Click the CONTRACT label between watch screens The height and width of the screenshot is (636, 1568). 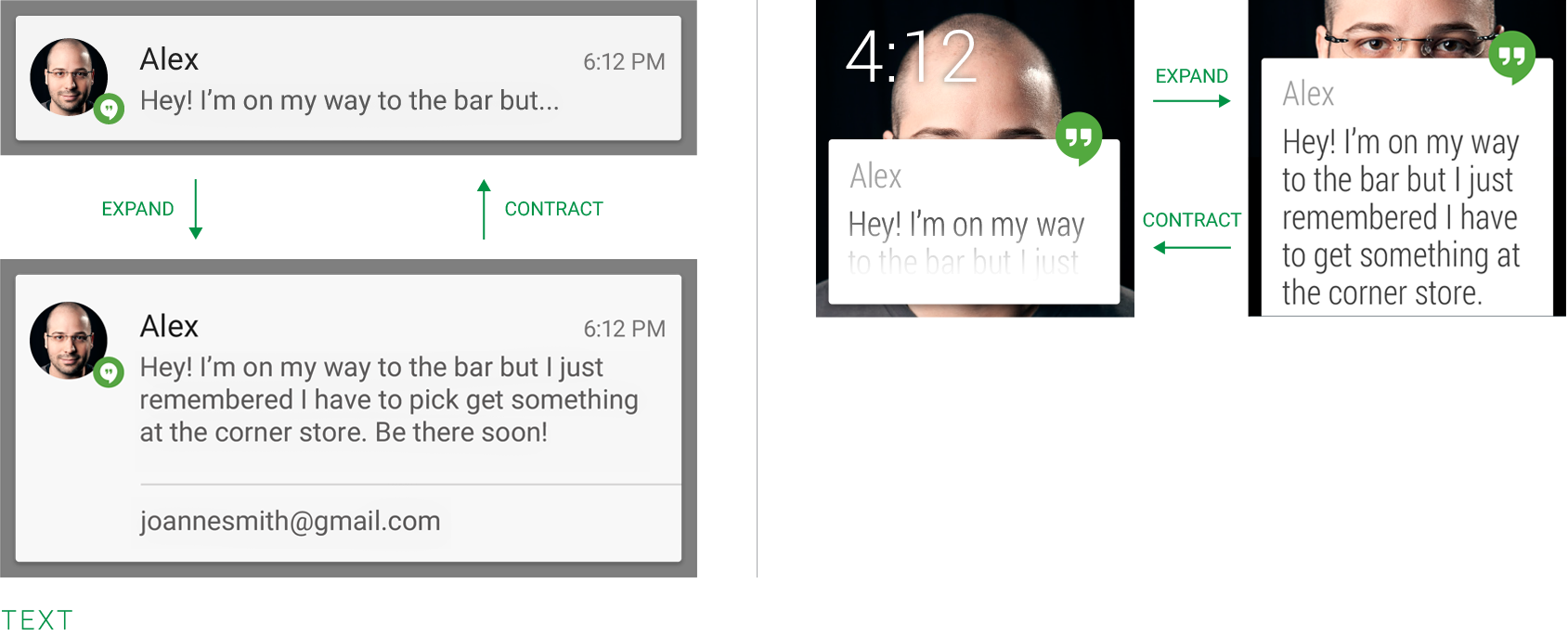point(1192,220)
